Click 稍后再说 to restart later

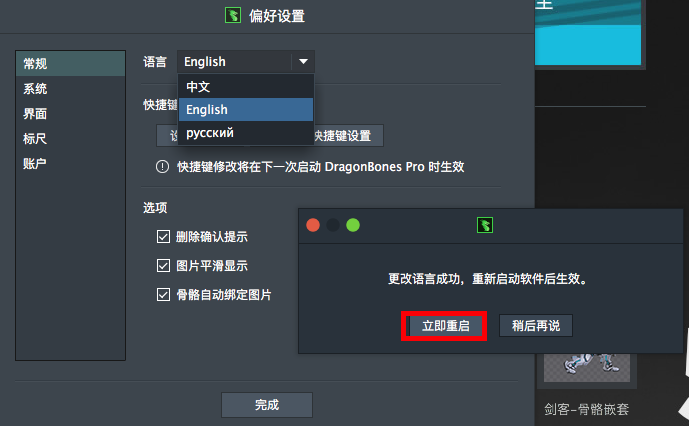pyautogui.click(x=536, y=326)
